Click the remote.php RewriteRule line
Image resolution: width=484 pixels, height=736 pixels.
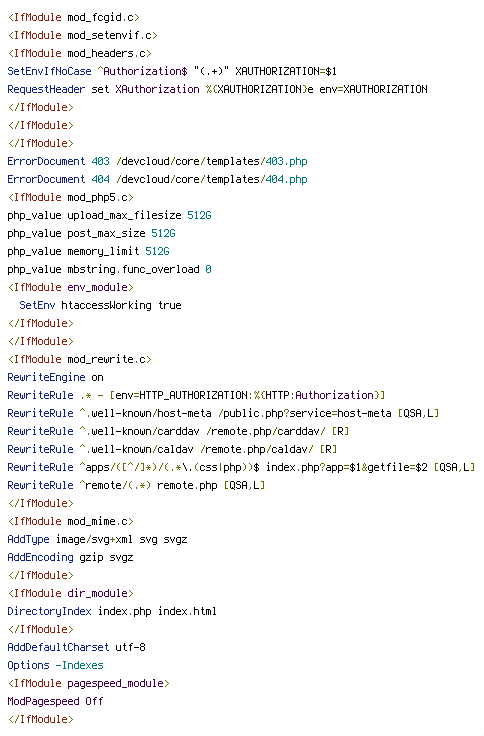136,485
